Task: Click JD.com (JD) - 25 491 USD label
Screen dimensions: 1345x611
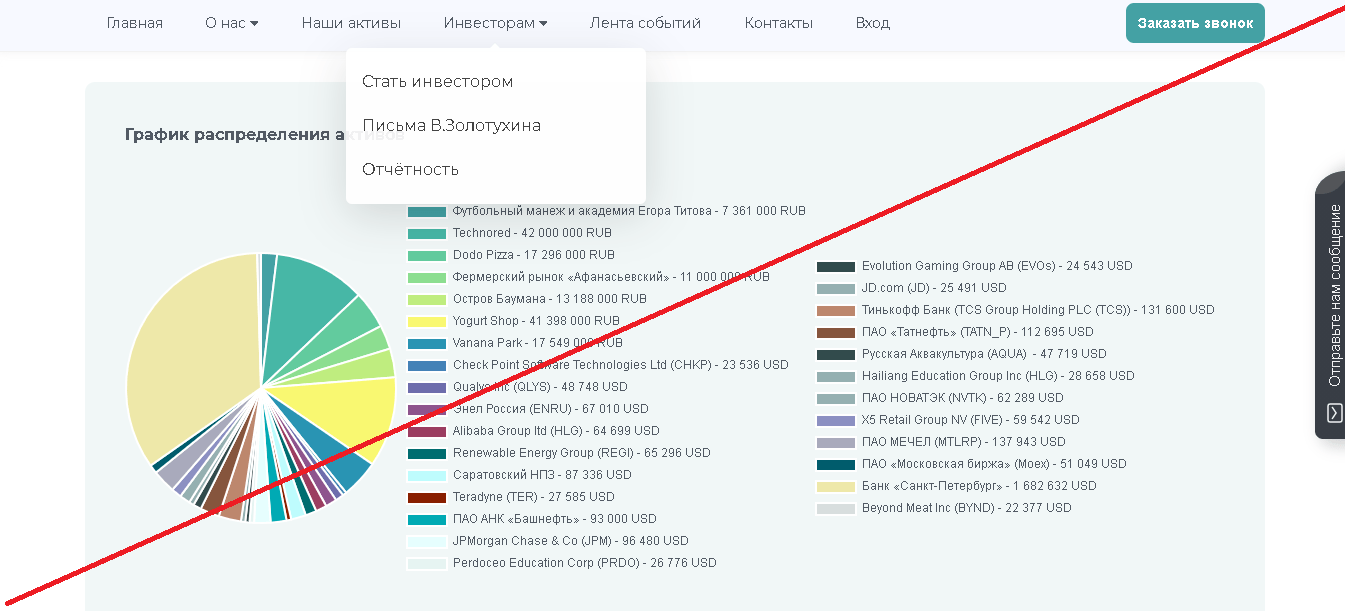Action: pyautogui.click(x=934, y=288)
